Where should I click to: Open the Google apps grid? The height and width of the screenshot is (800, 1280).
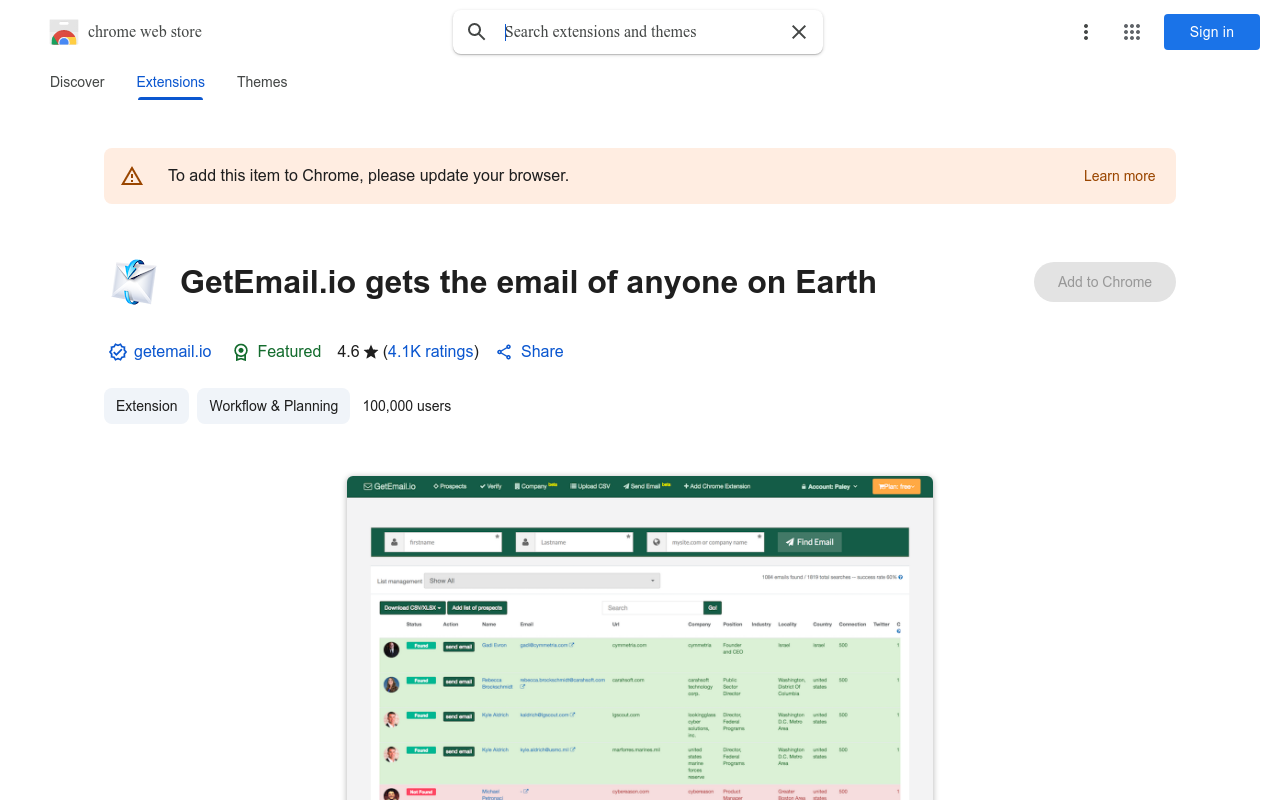tap(1132, 32)
